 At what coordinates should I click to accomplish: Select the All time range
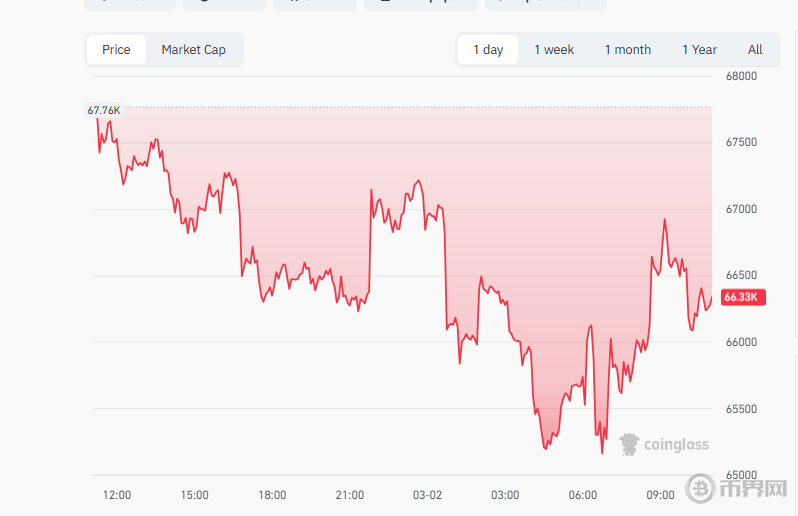tap(755, 50)
